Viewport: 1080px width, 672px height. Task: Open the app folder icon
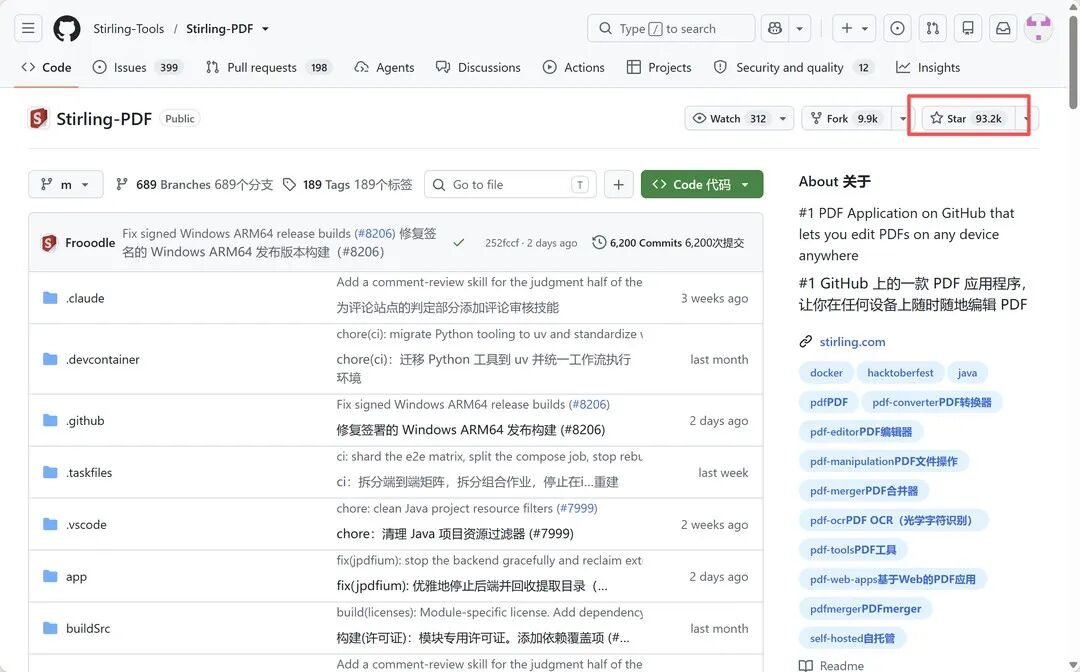coord(50,576)
